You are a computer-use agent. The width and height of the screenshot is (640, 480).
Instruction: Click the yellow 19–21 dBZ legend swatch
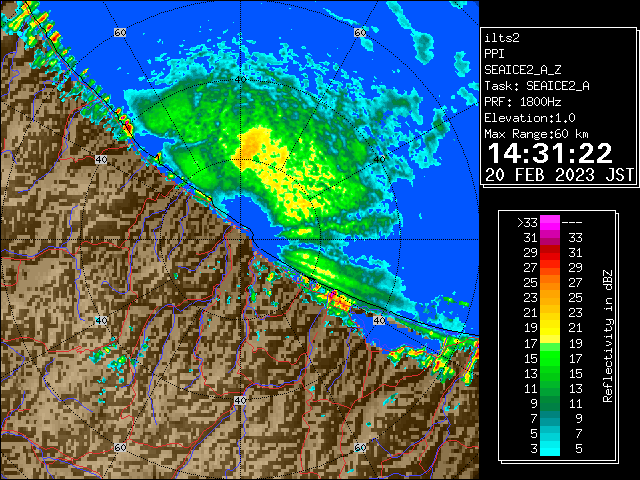click(x=550, y=328)
